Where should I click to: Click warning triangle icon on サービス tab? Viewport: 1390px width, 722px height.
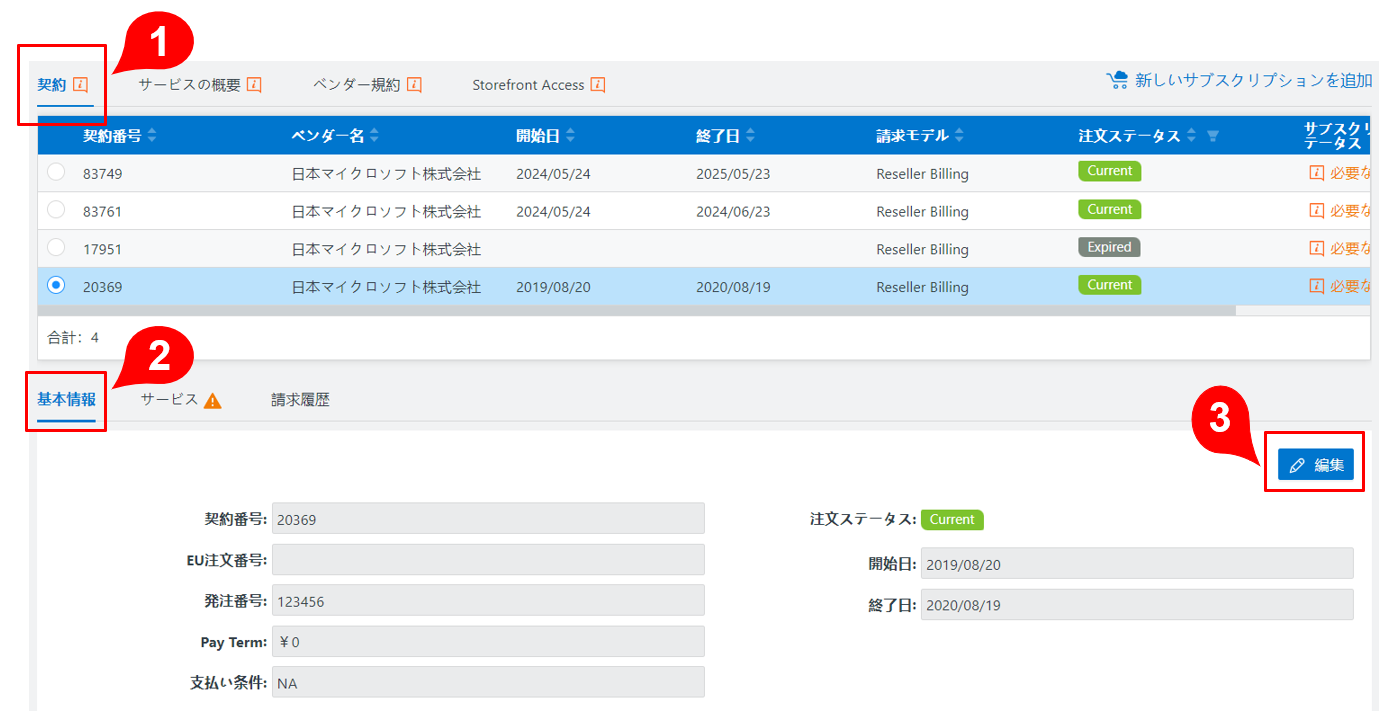coord(212,401)
